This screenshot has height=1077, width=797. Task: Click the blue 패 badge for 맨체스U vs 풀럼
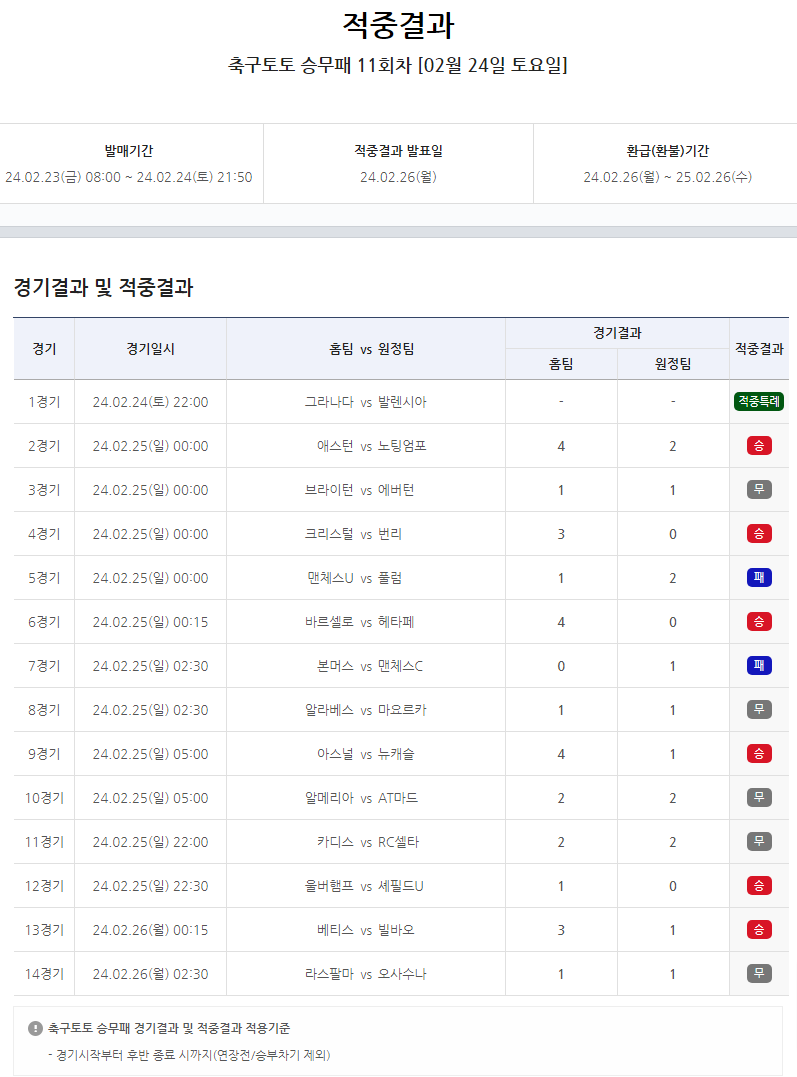pyautogui.click(x=759, y=578)
